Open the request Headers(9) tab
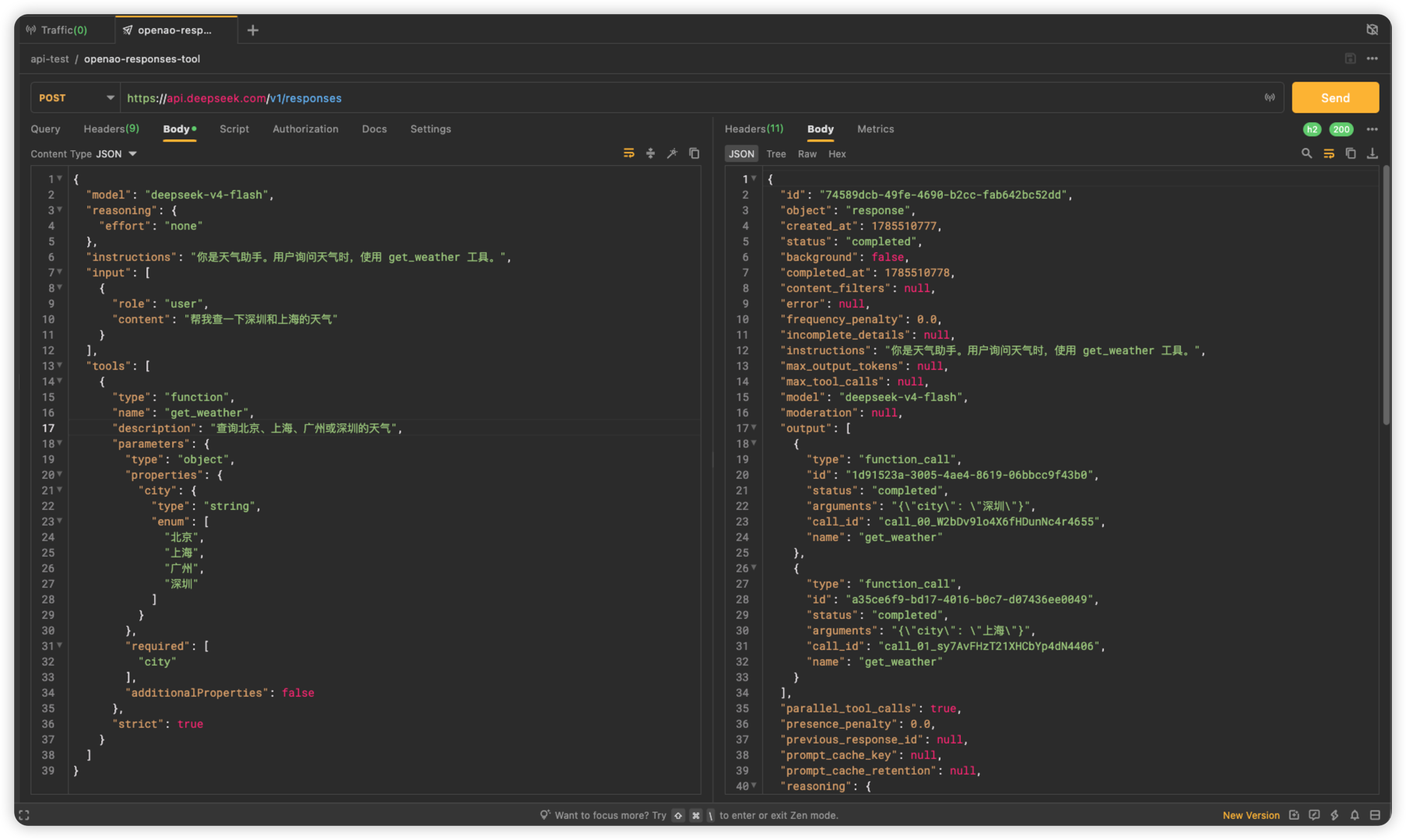Image resolution: width=1406 pixels, height=840 pixels. pyautogui.click(x=111, y=129)
